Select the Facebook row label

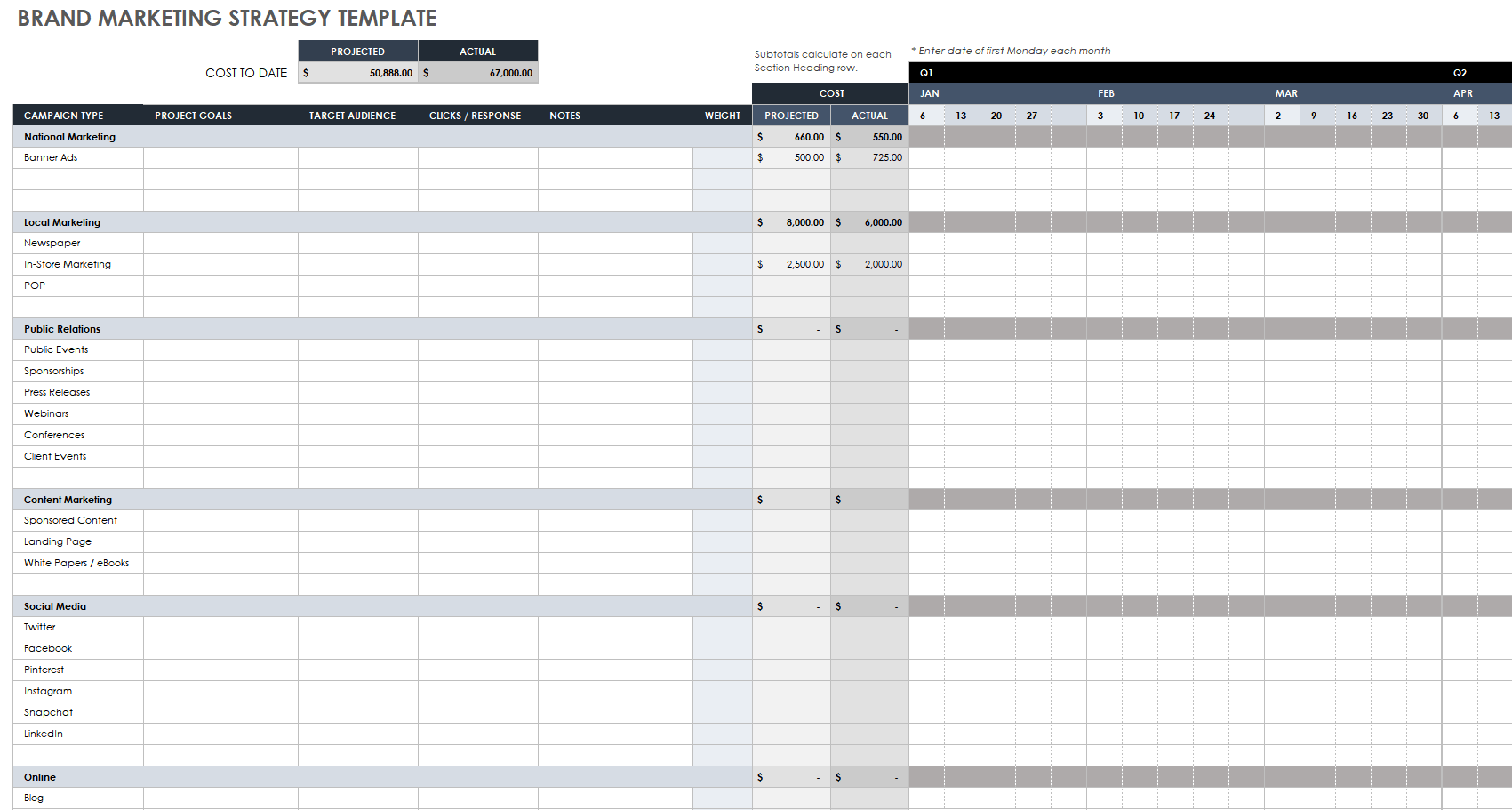(x=48, y=648)
